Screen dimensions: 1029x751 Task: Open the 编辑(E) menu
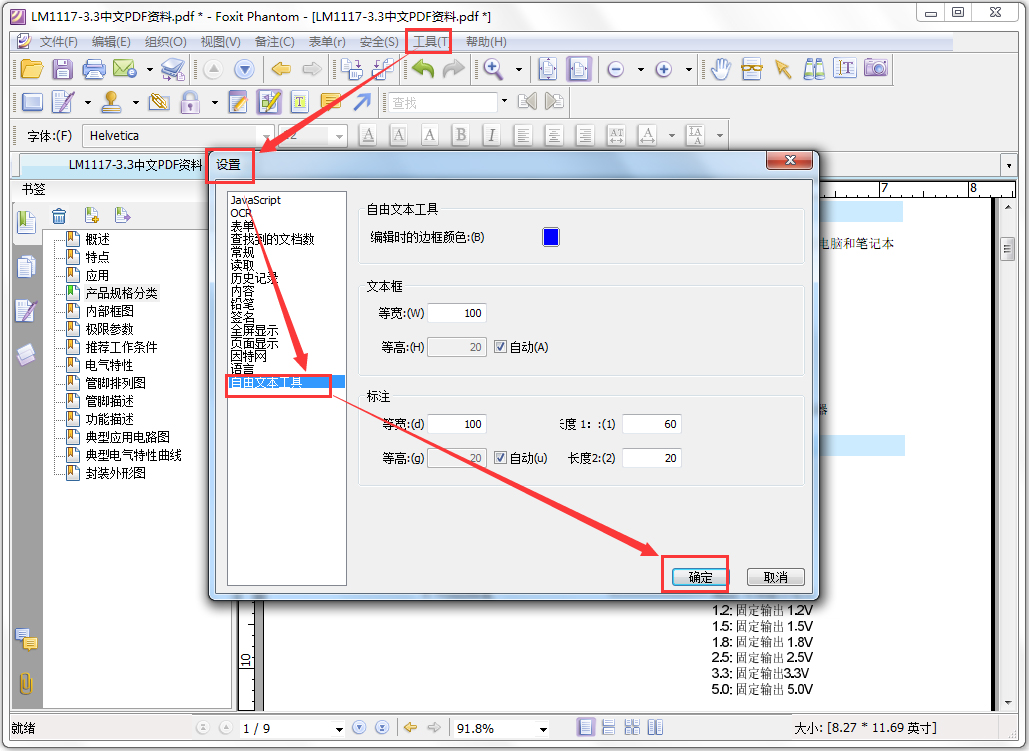[111, 41]
